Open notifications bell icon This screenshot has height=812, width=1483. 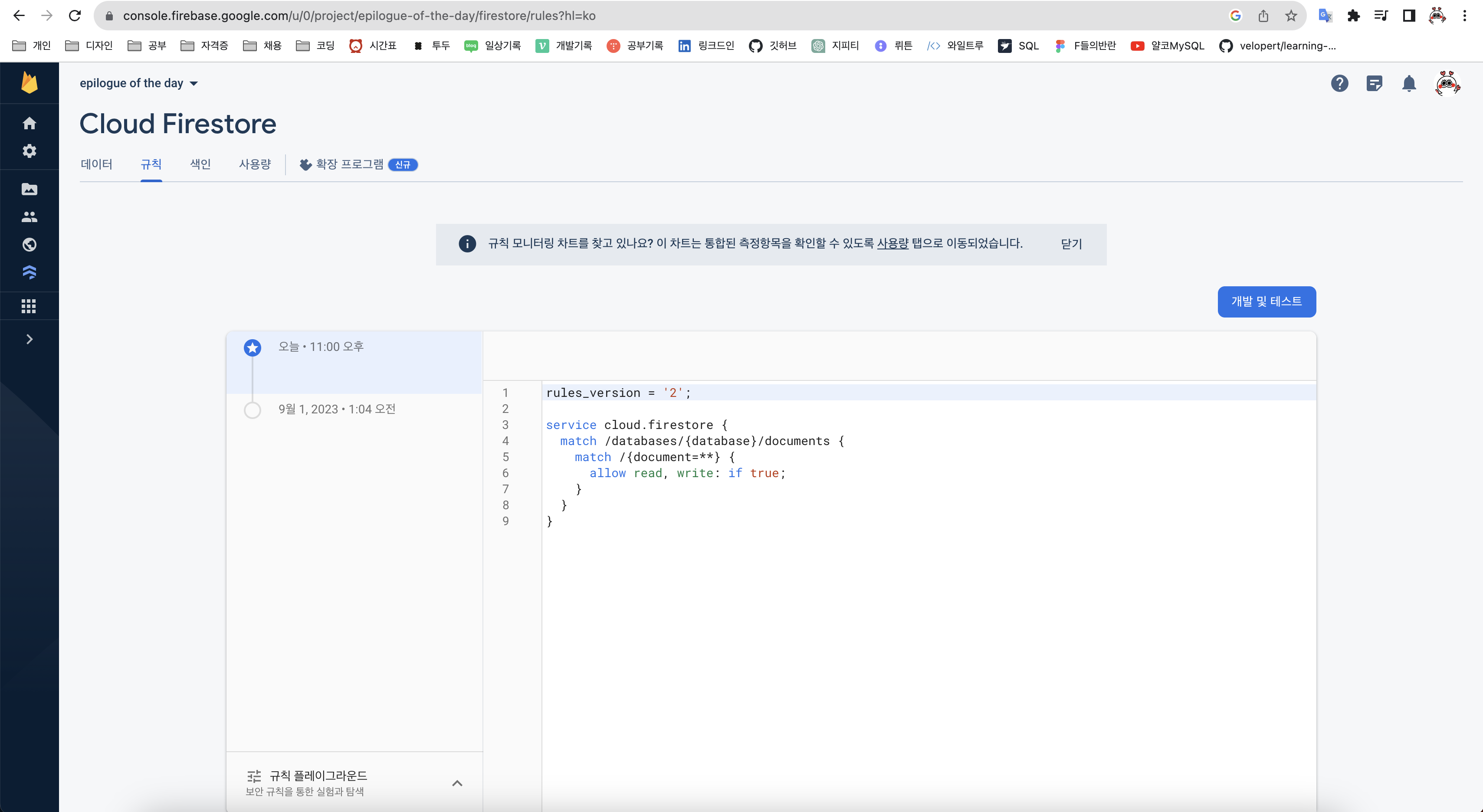point(1409,83)
